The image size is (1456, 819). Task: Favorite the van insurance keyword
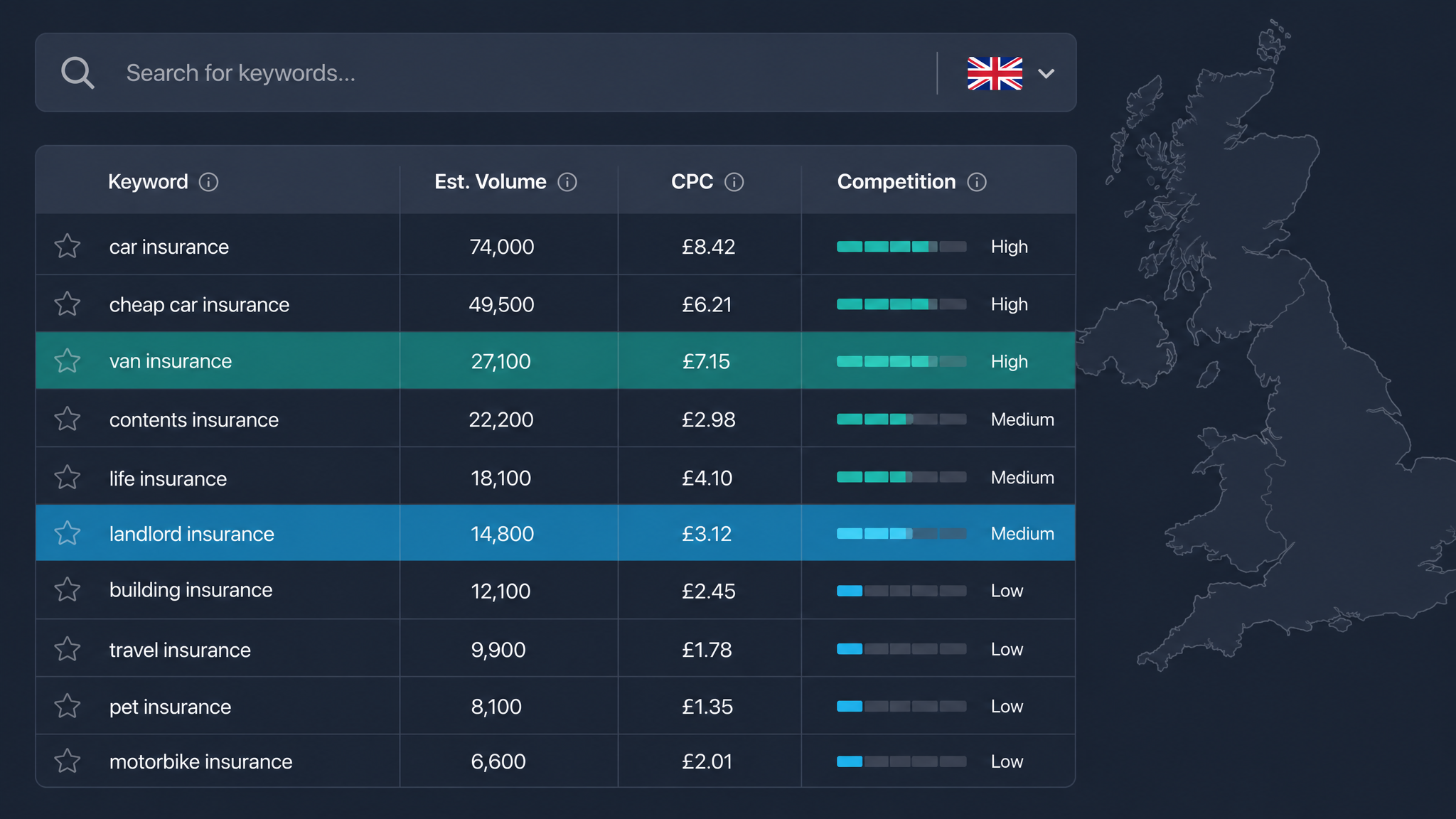[68, 360]
